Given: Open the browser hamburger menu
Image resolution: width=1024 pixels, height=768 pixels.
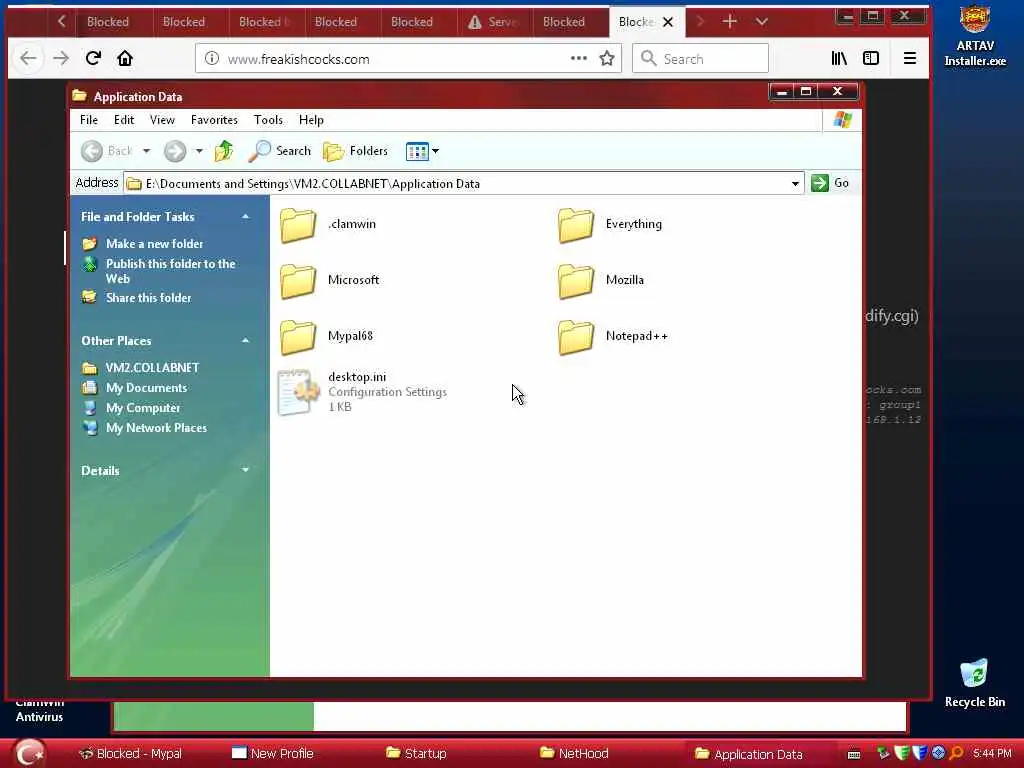Looking at the screenshot, I should [x=910, y=58].
